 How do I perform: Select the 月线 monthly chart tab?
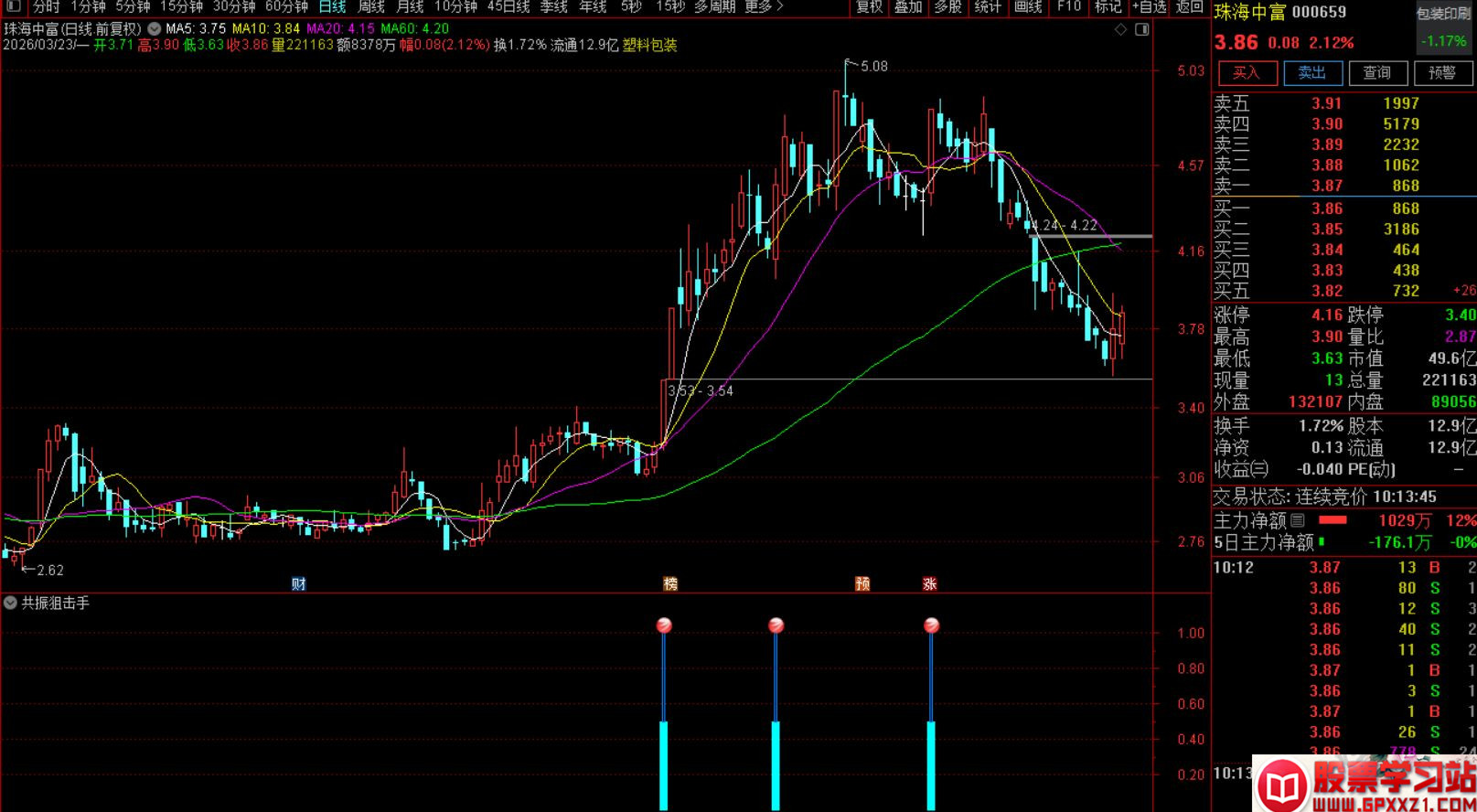[x=409, y=6]
